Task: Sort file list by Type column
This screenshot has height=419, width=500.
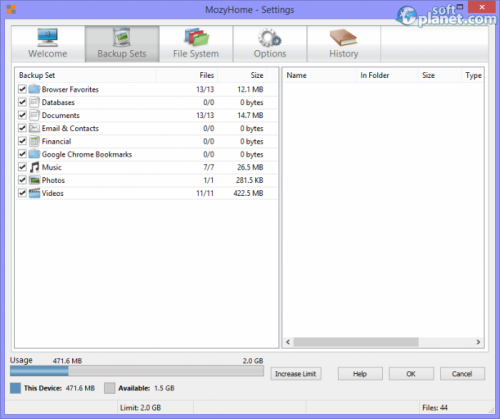Action: pos(473,75)
